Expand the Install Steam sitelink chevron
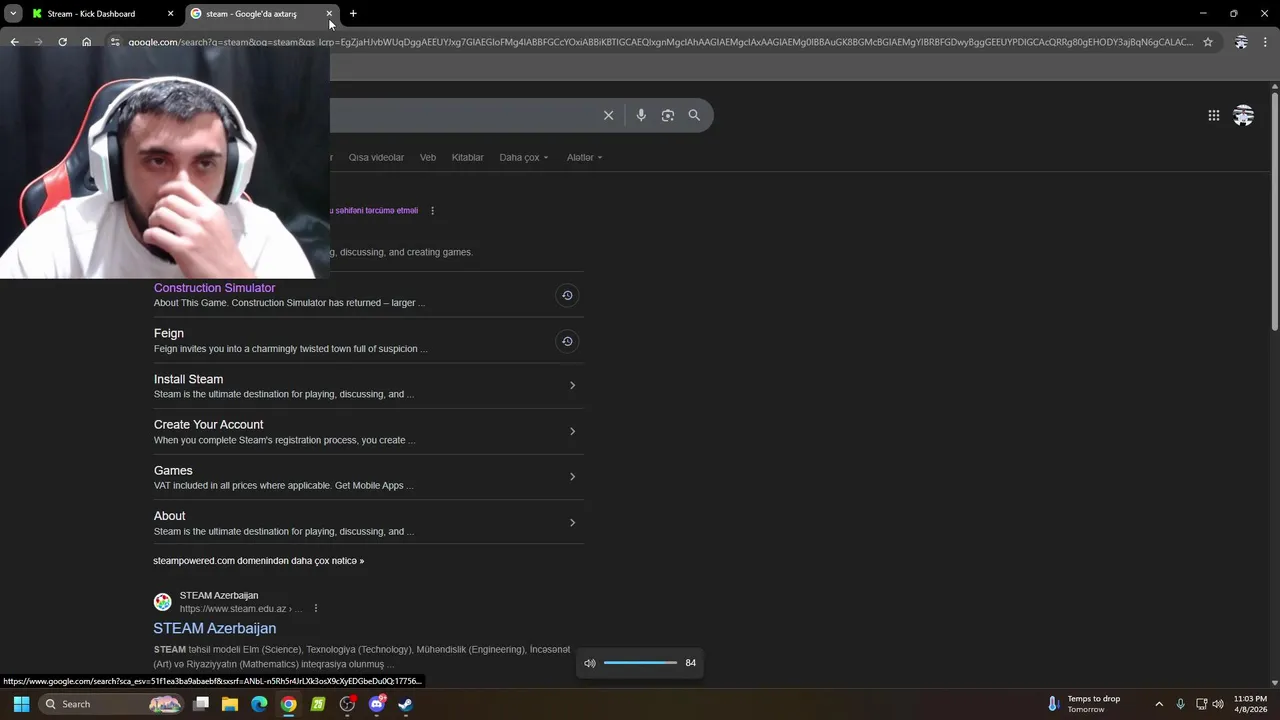 [x=572, y=385]
